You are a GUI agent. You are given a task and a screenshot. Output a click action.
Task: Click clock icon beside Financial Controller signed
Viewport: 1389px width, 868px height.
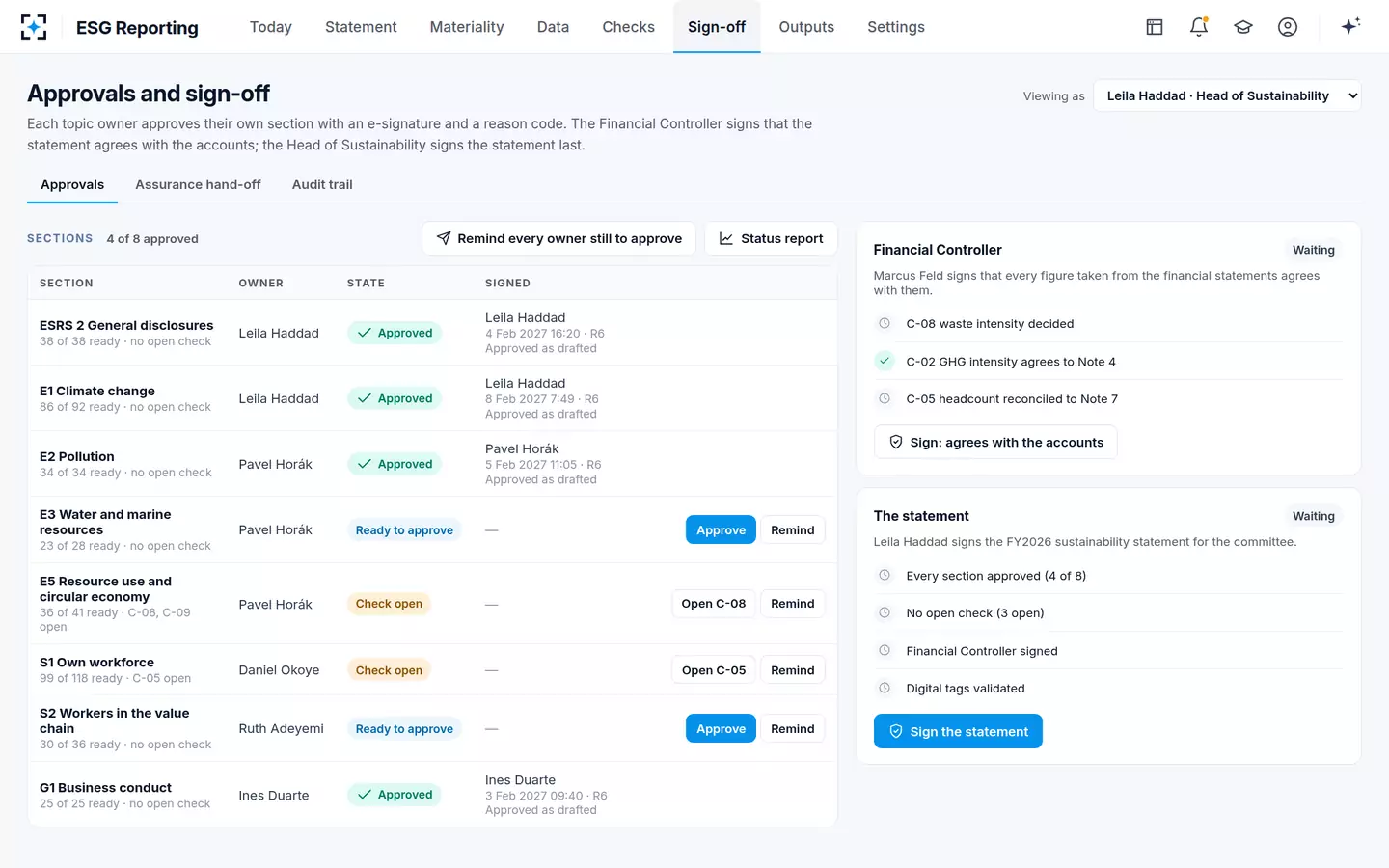point(885,651)
